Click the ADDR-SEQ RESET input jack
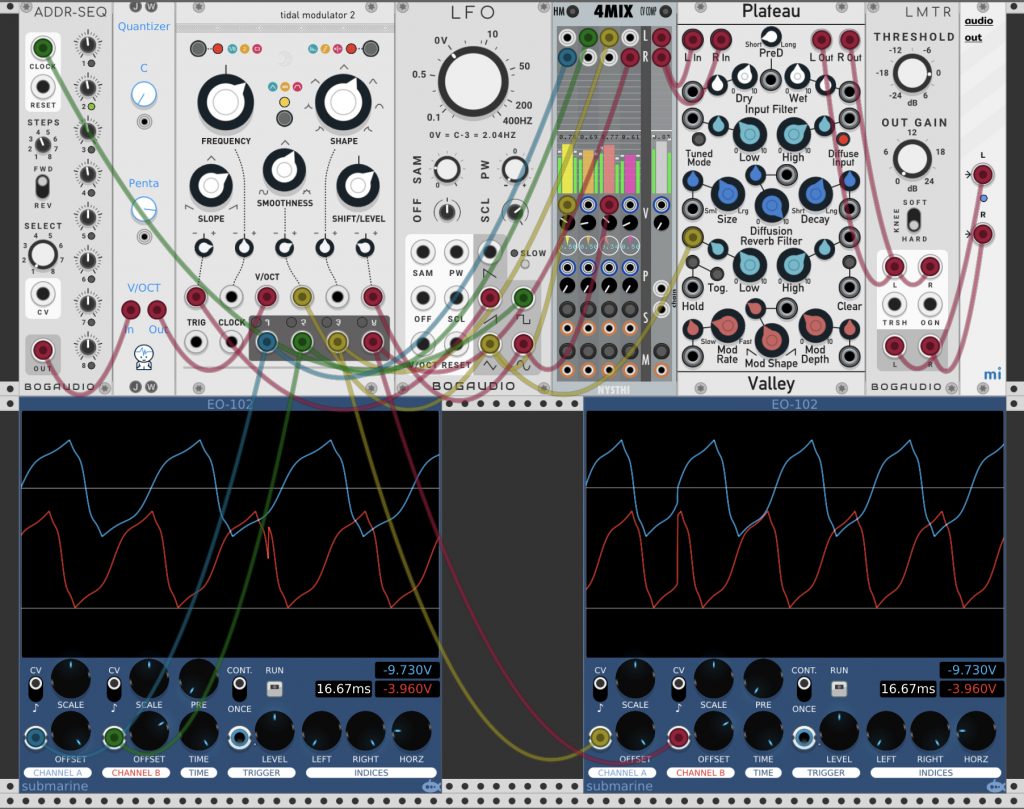 [42, 86]
